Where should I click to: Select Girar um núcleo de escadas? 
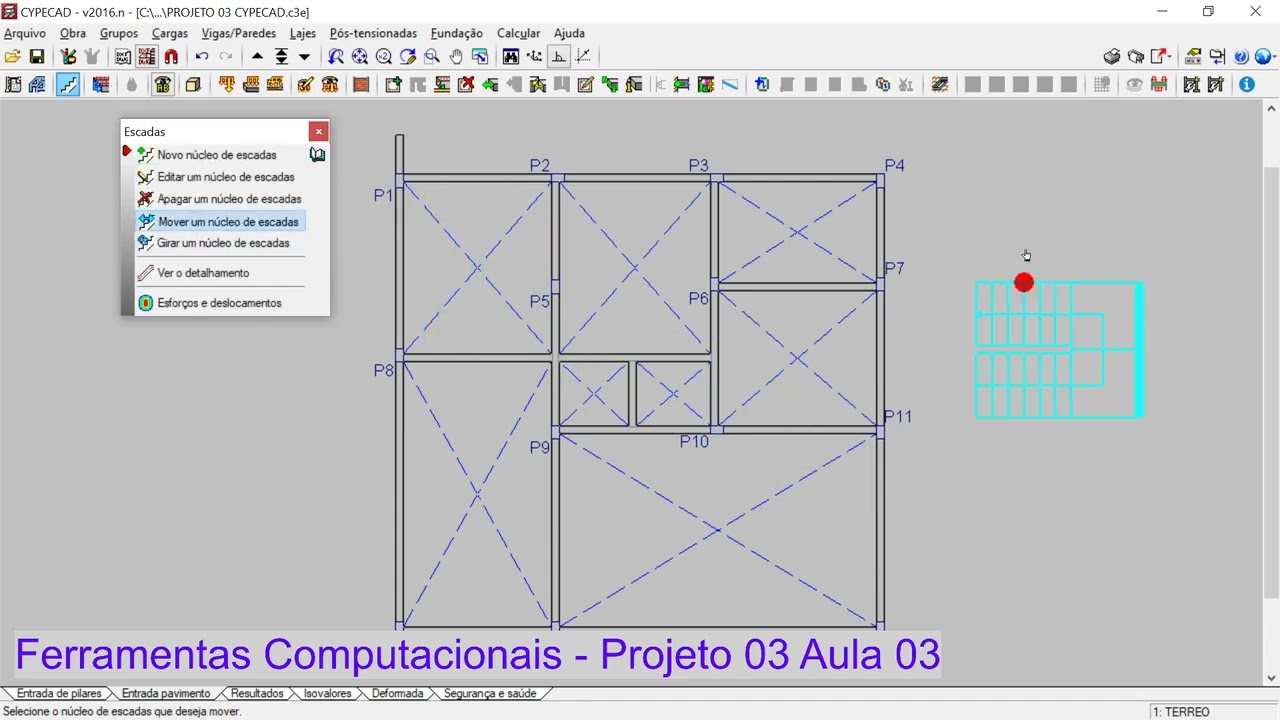(223, 243)
